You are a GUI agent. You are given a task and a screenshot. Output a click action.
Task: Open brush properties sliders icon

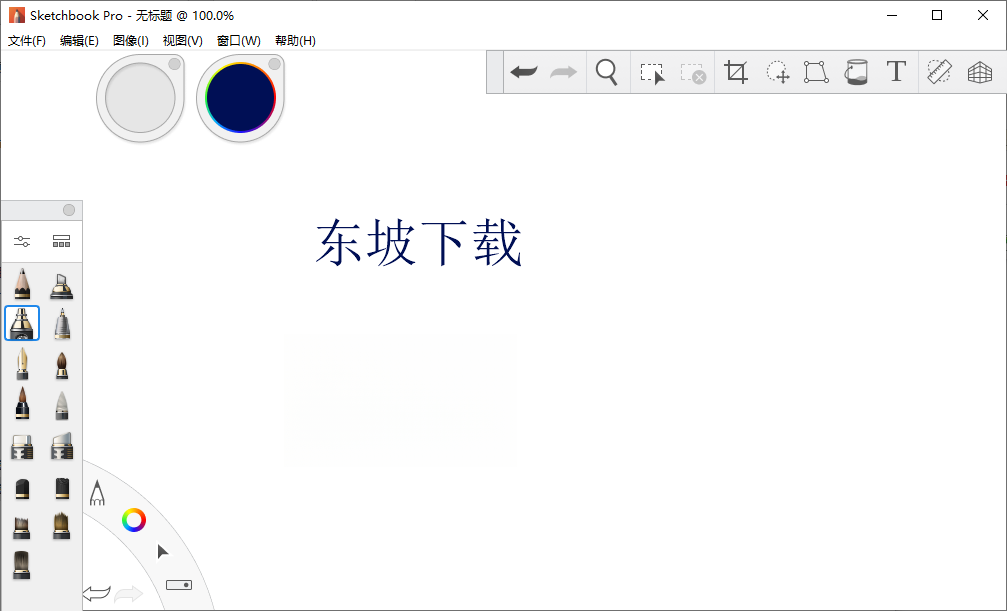coord(22,242)
